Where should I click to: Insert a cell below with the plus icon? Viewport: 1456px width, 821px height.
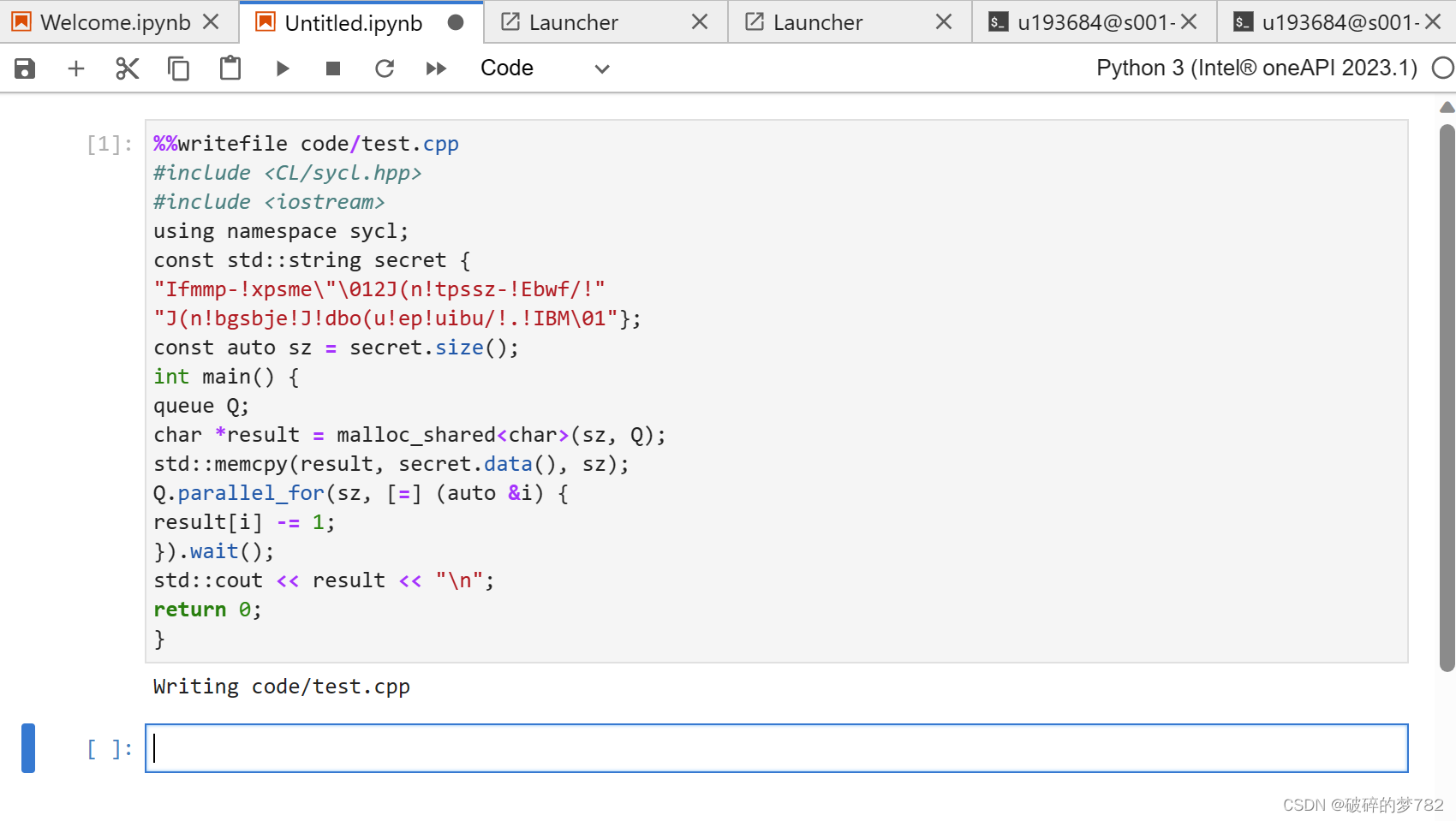point(76,68)
